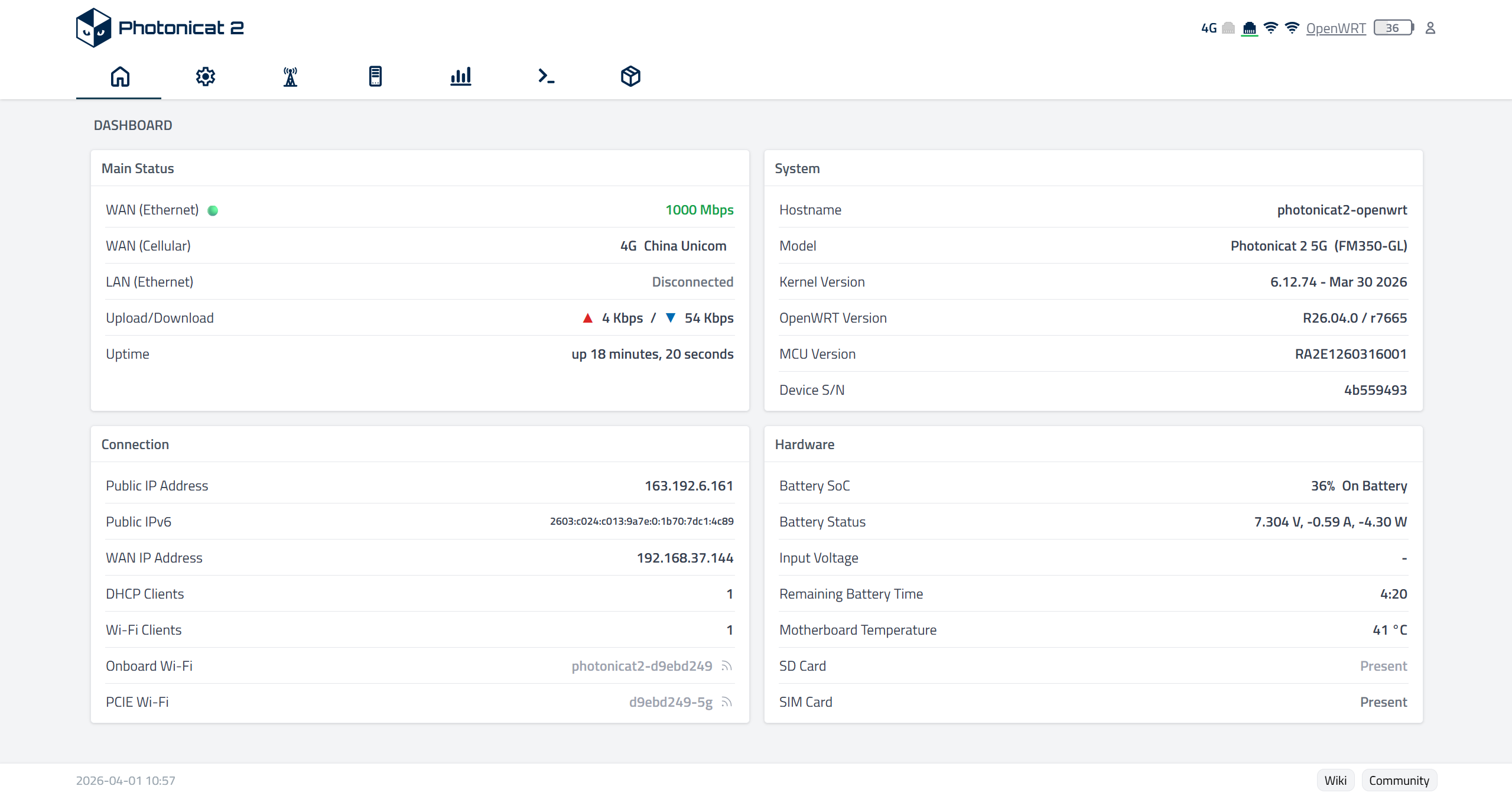Image resolution: width=1512 pixels, height=796 pixels.
Task: Open the Modem page via the device icon
Action: [x=376, y=77]
